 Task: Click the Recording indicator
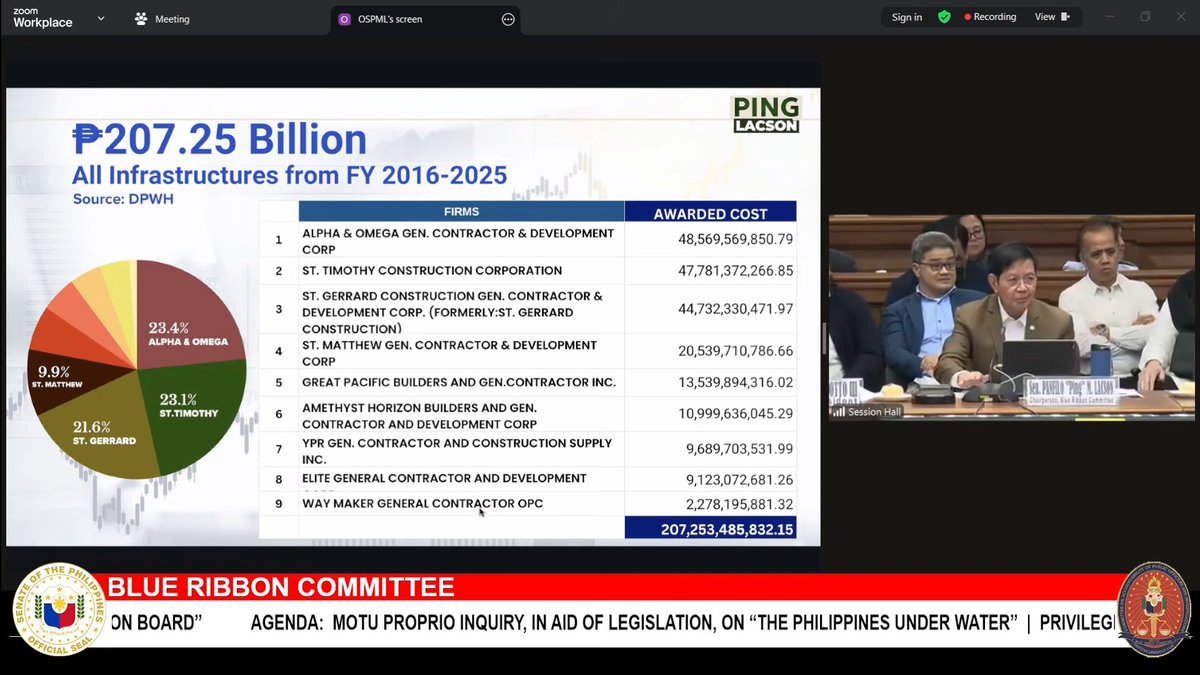[x=990, y=17]
